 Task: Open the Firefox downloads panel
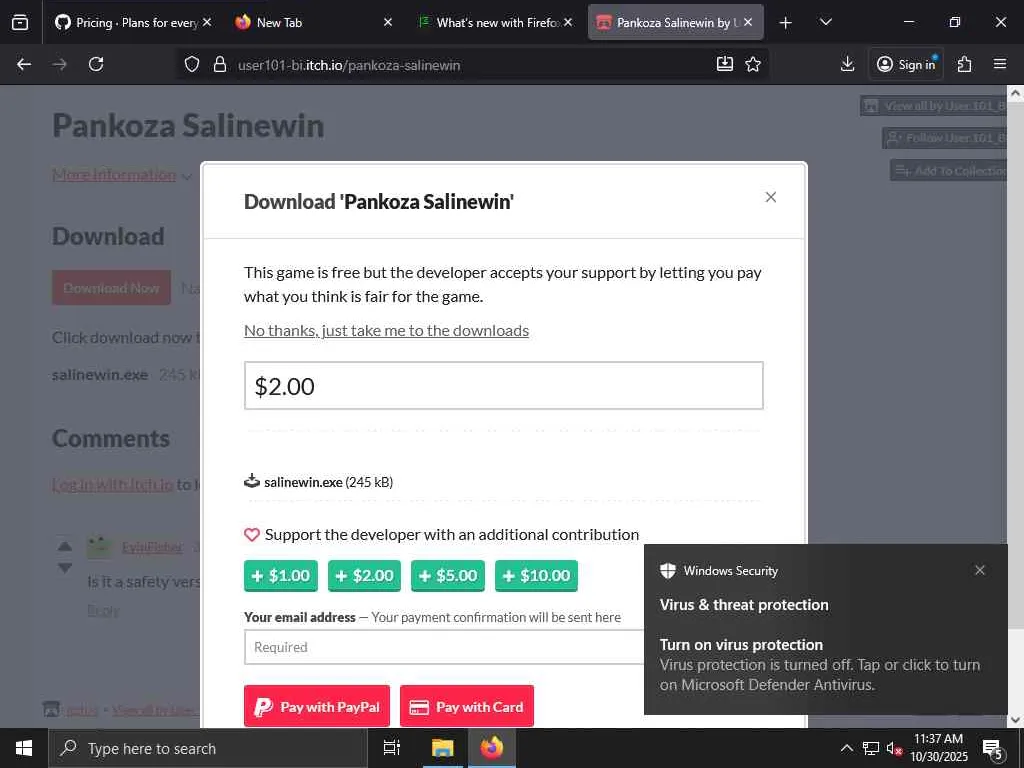tap(847, 64)
